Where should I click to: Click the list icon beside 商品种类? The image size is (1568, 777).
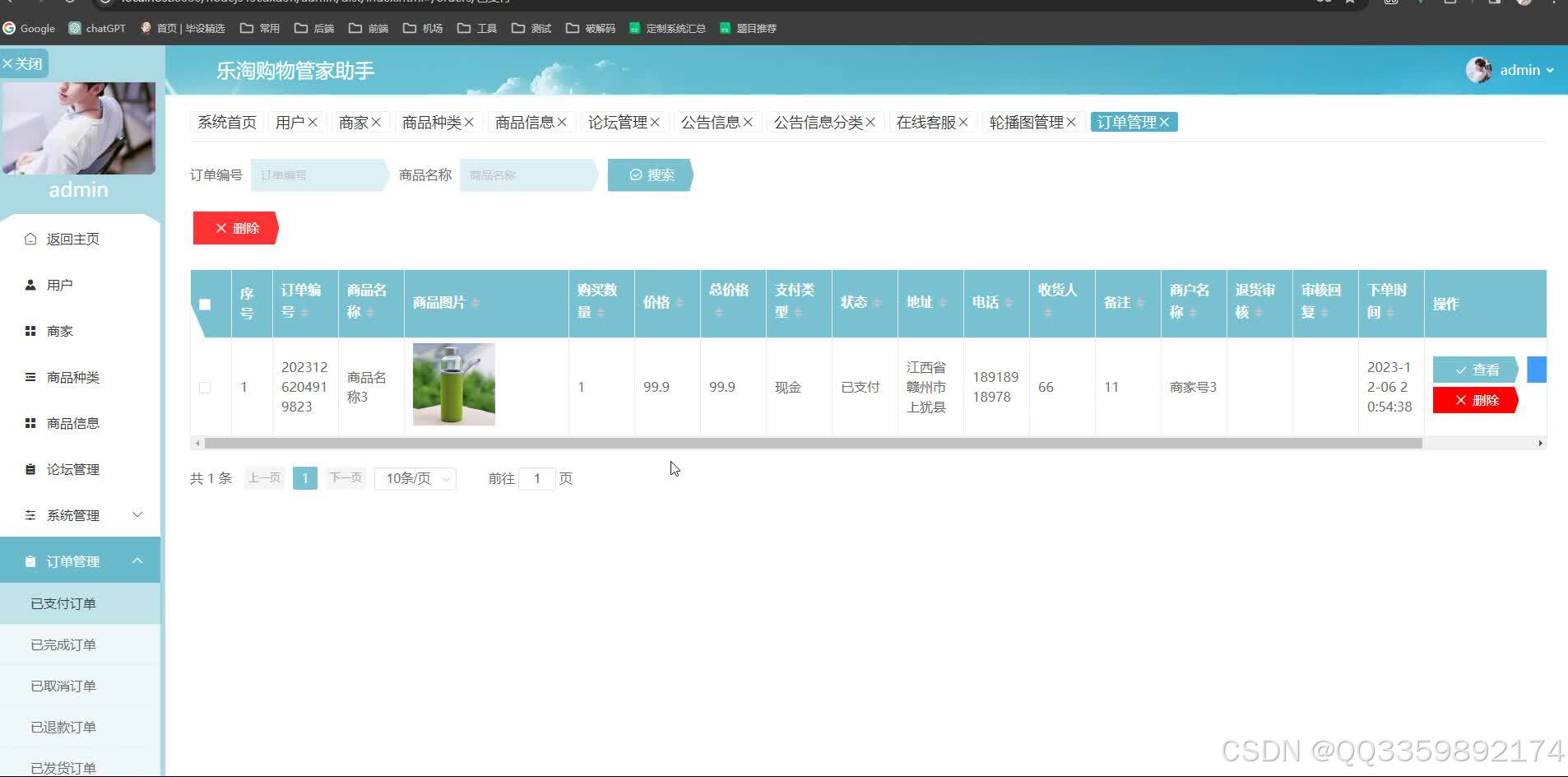[30, 377]
